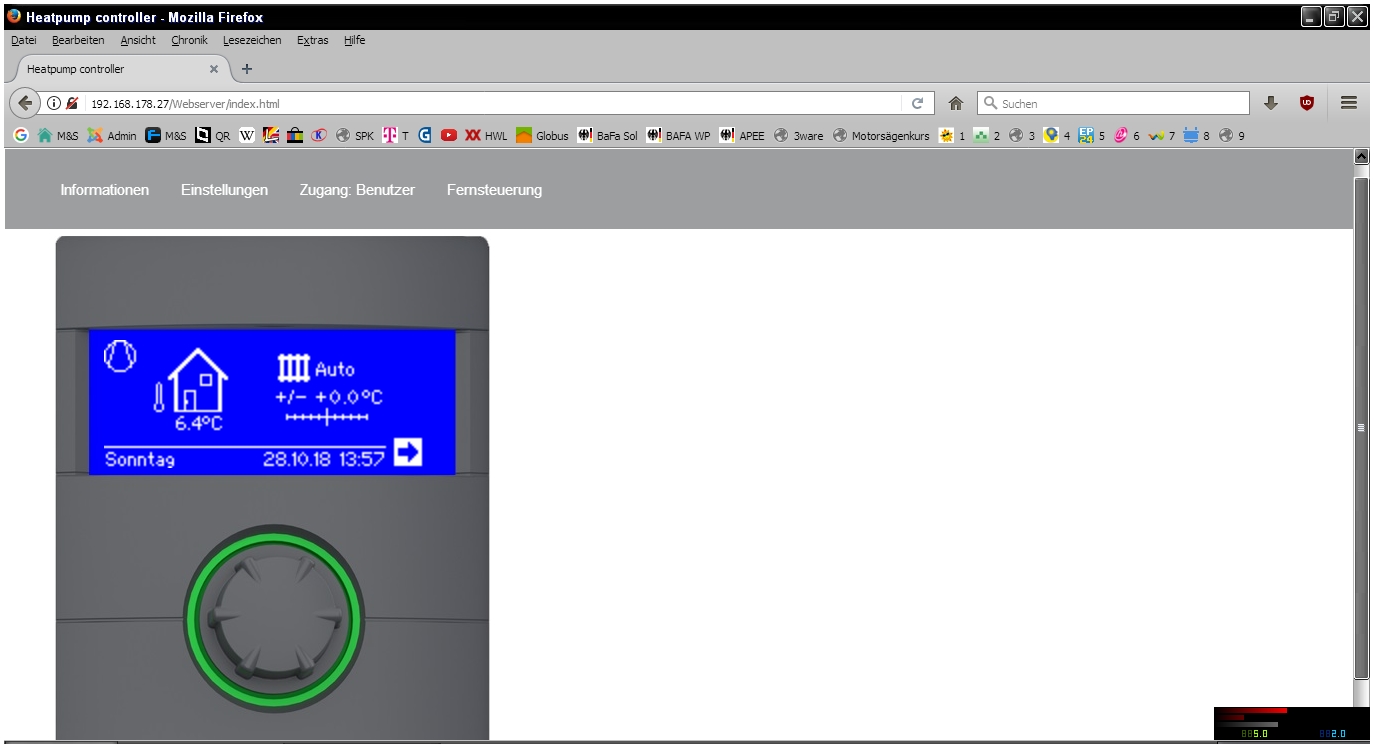Open a new tab with the plus button
Image resolution: width=1374 pixels, height=744 pixels.
click(247, 69)
